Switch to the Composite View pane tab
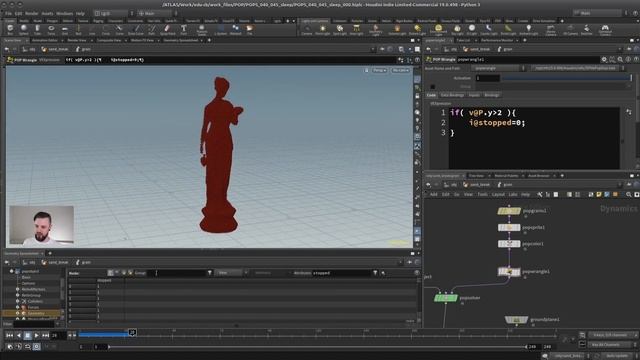 [x=109, y=40]
